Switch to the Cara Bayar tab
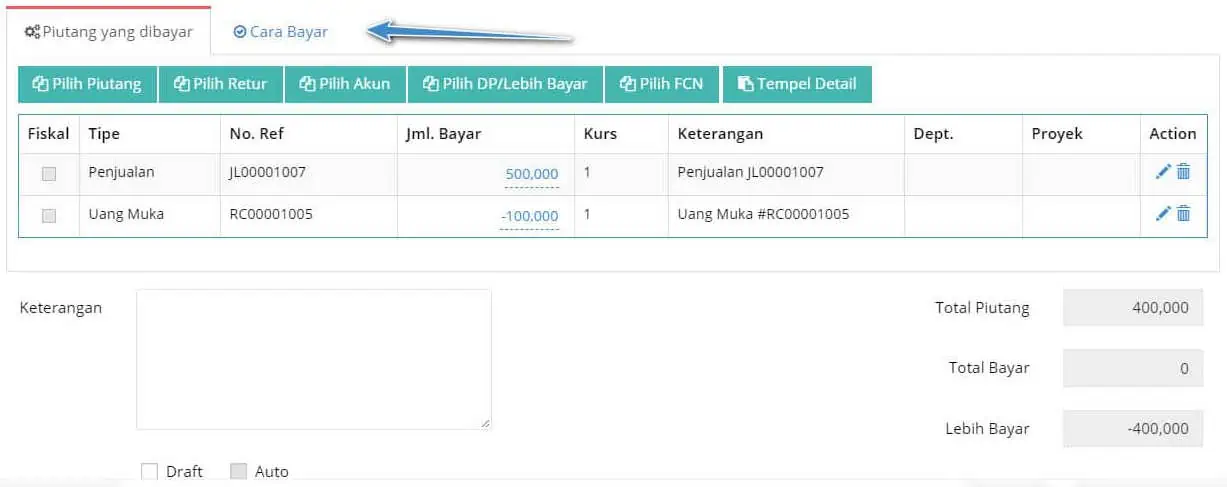Viewport: 1227px width, 487px height. [x=280, y=31]
